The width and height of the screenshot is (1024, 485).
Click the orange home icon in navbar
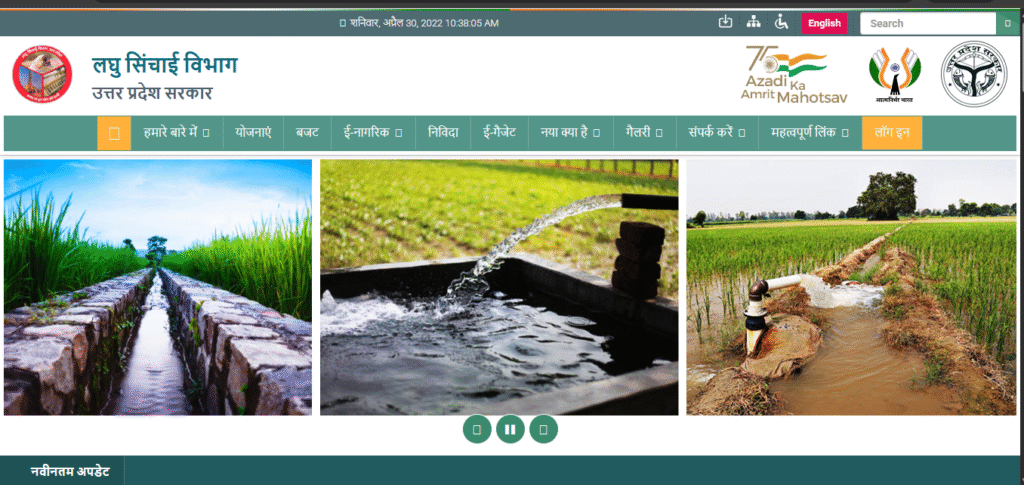pos(114,133)
